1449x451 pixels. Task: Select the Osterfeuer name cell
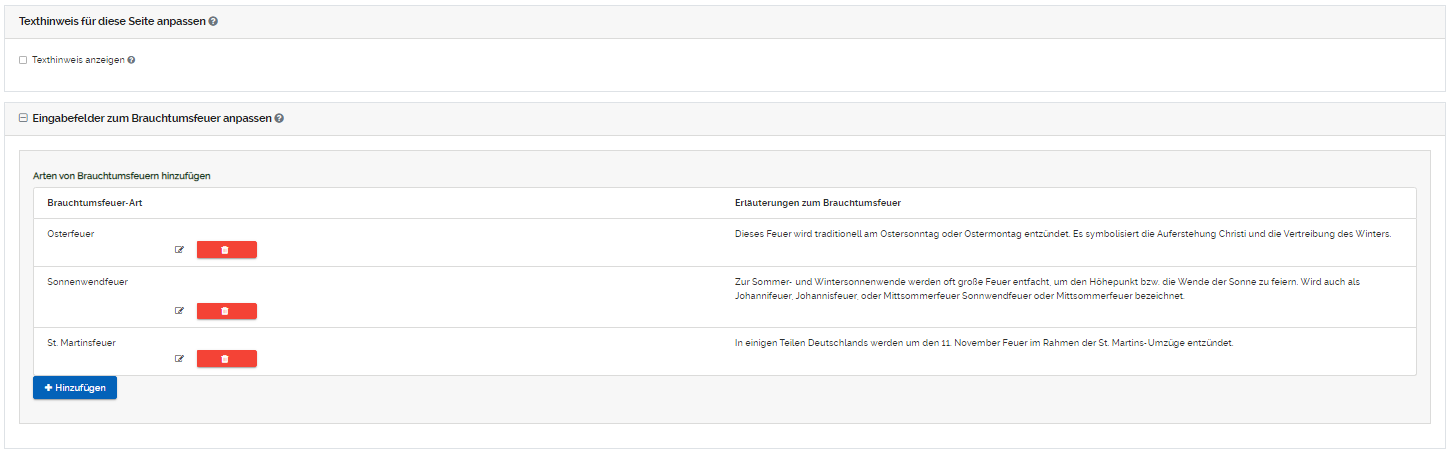[x=71, y=233]
